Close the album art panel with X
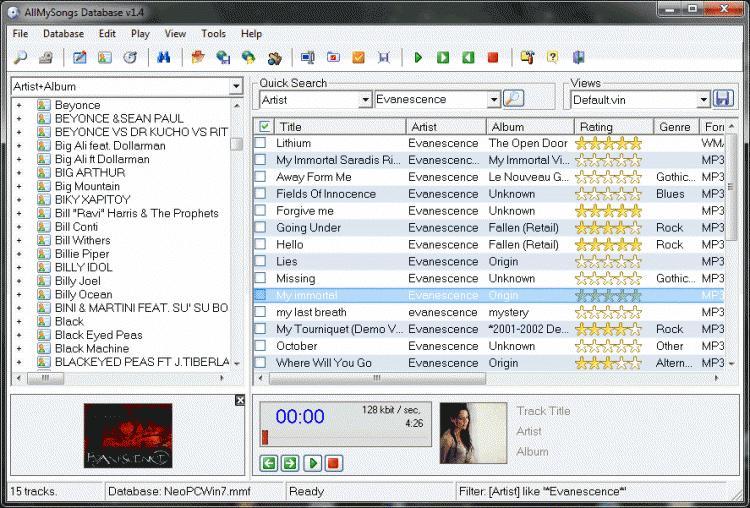The image size is (750, 508). [x=240, y=400]
